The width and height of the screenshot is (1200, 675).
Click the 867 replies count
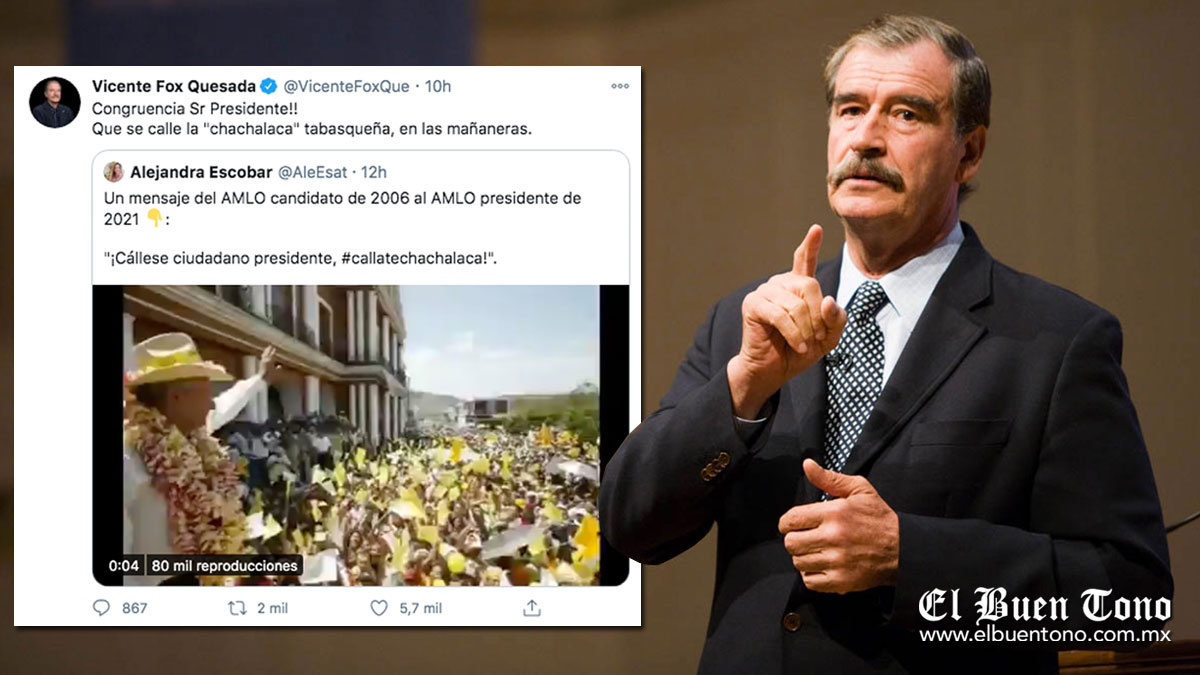[x=134, y=608]
